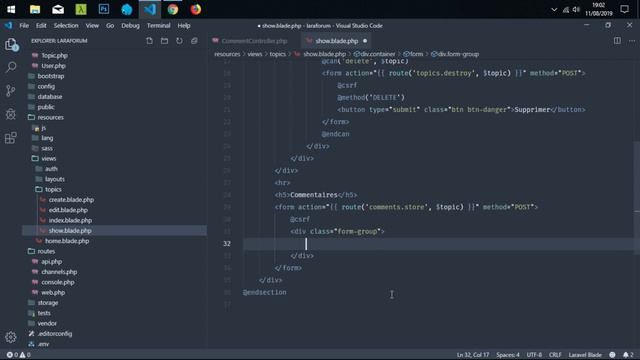This screenshot has height=360, width=640.
Task: Refresh the Explorer file tree
Action: (179, 41)
